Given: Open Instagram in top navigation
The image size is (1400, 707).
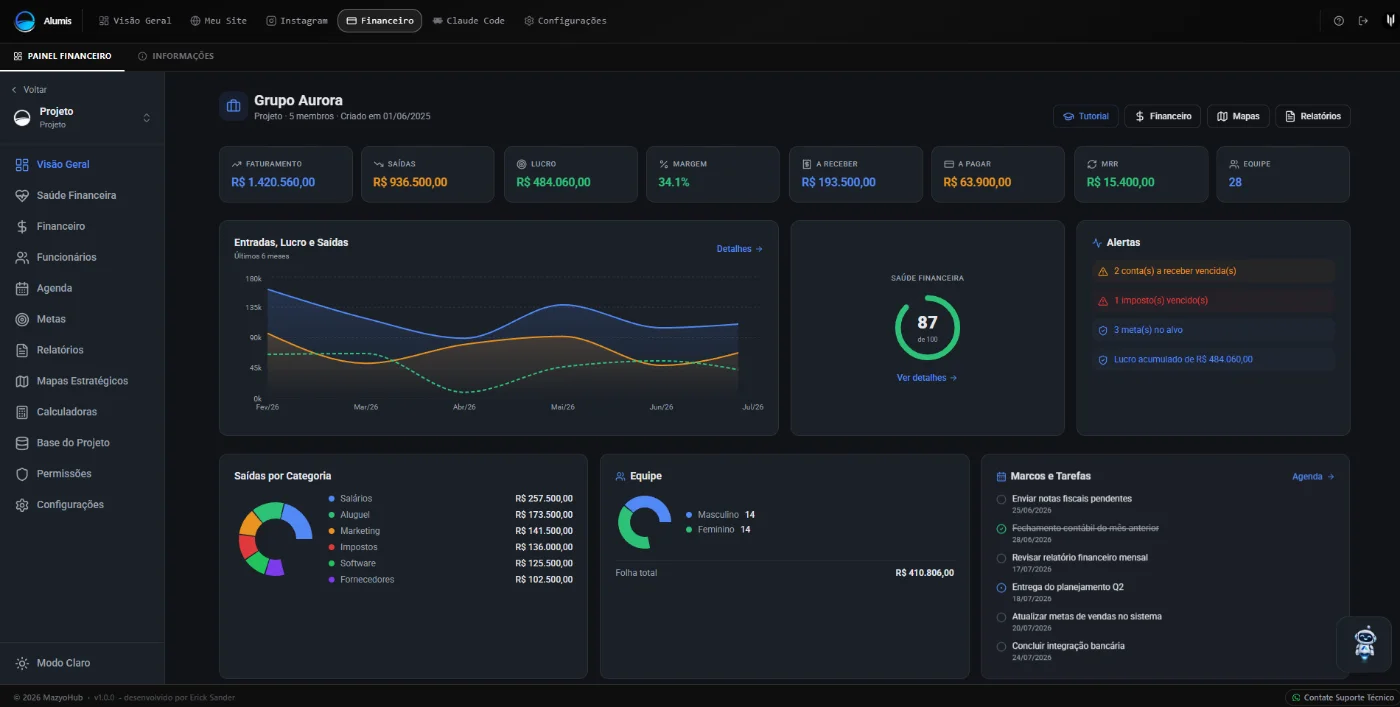Looking at the screenshot, I should point(297,20).
